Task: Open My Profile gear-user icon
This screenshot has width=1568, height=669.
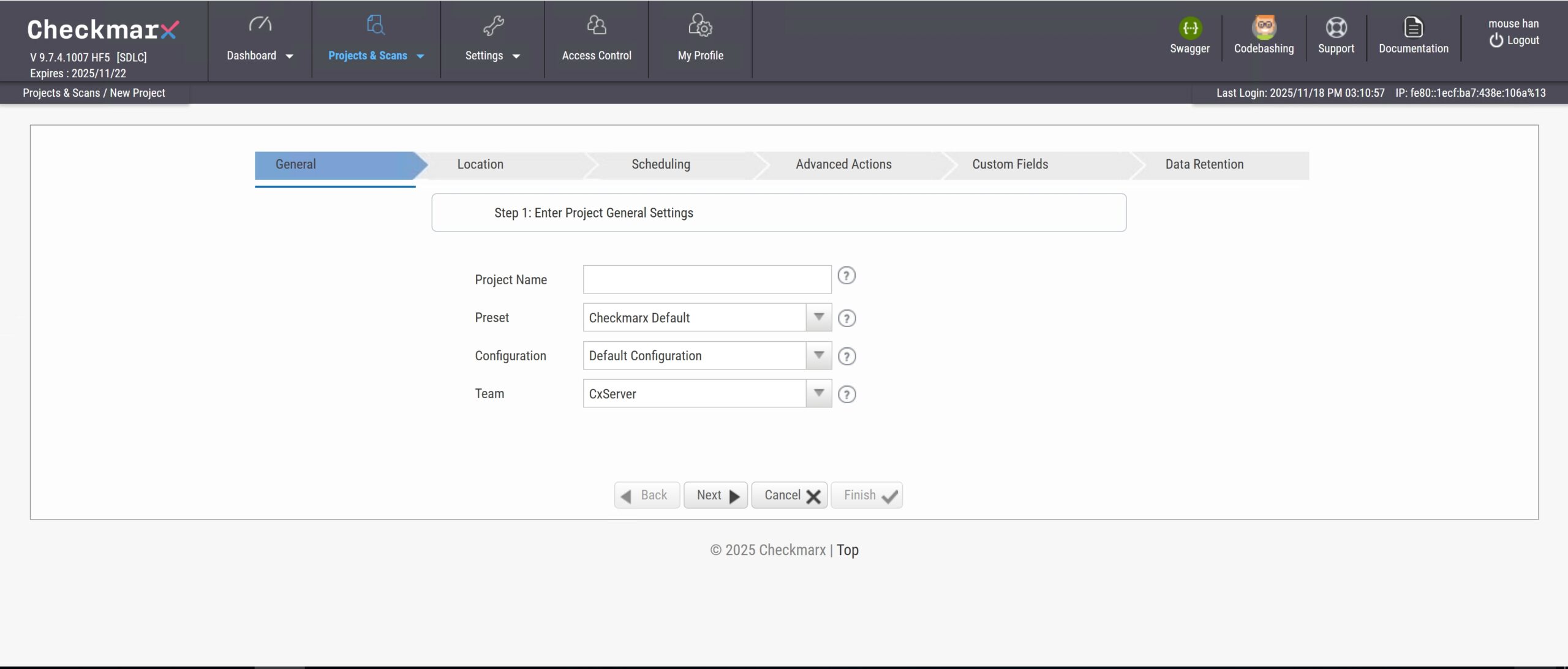Action: click(700, 26)
